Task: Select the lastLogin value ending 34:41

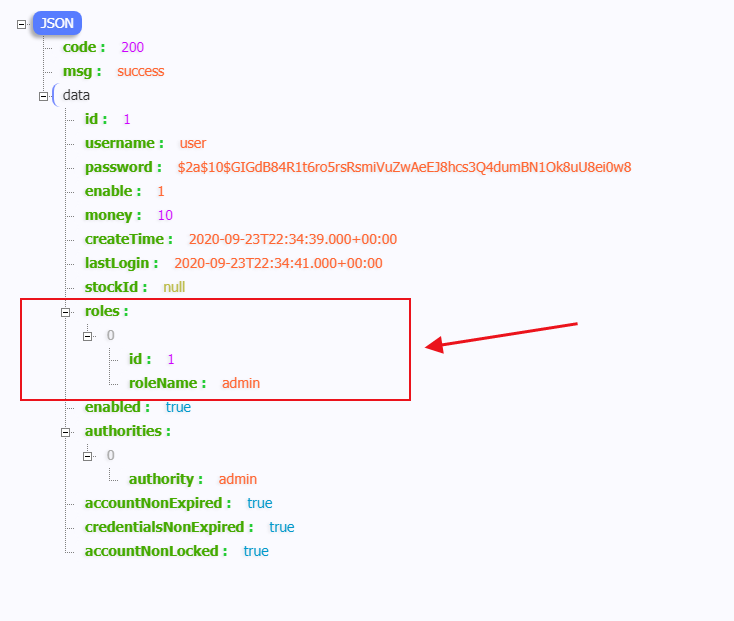Action: click(279, 263)
